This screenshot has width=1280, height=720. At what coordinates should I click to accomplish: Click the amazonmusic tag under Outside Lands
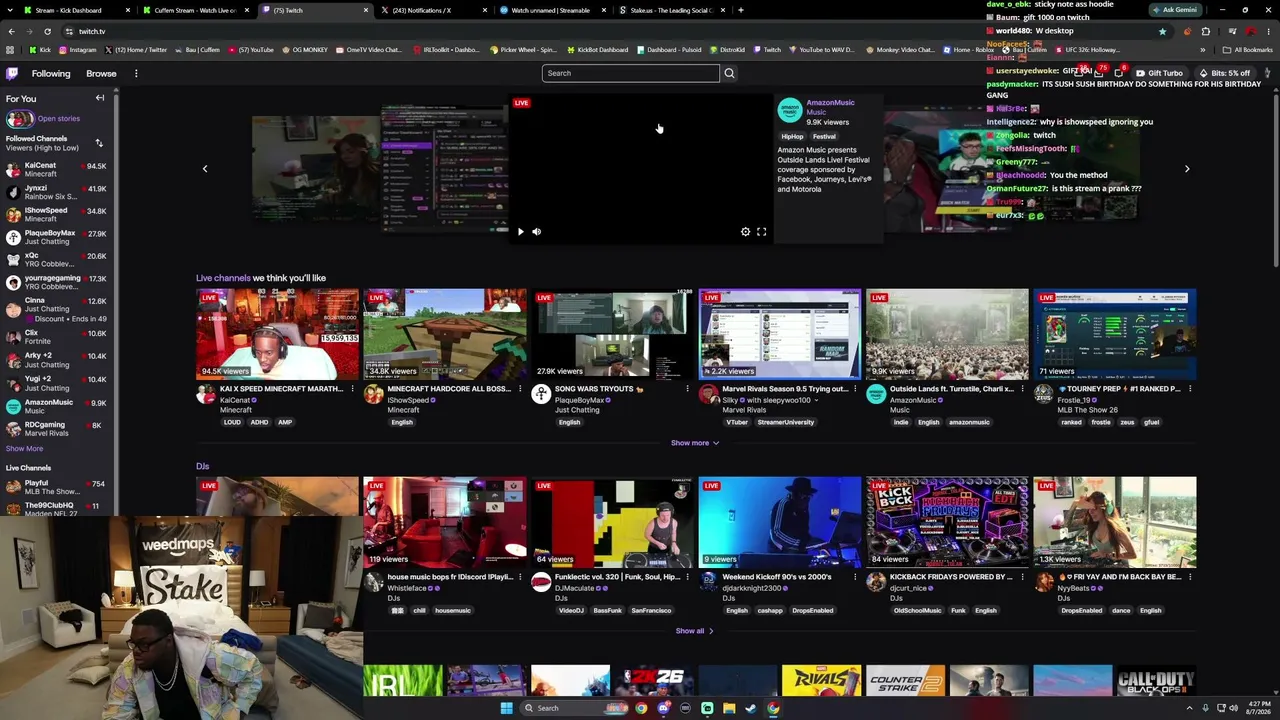click(x=969, y=422)
